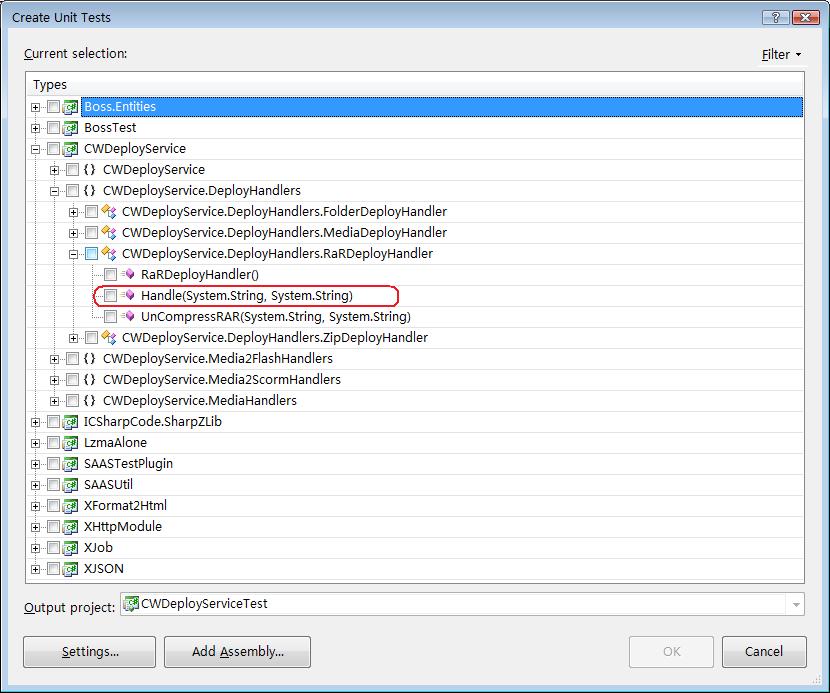Image resolution: width=830 pixels, height=693 pixels.
Task: Check the ZipDeployHandler class checkbox
Action: click(91, 337)
